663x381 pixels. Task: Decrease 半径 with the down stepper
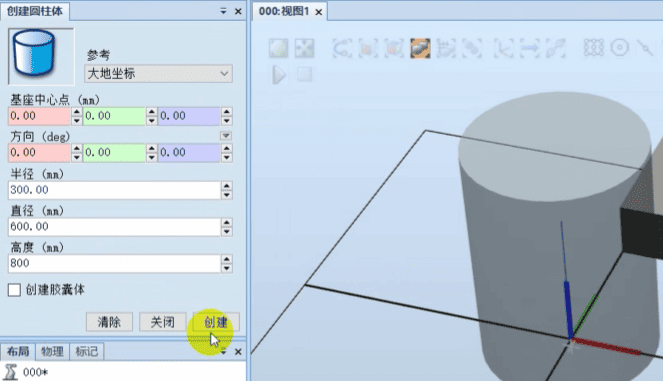227,195
